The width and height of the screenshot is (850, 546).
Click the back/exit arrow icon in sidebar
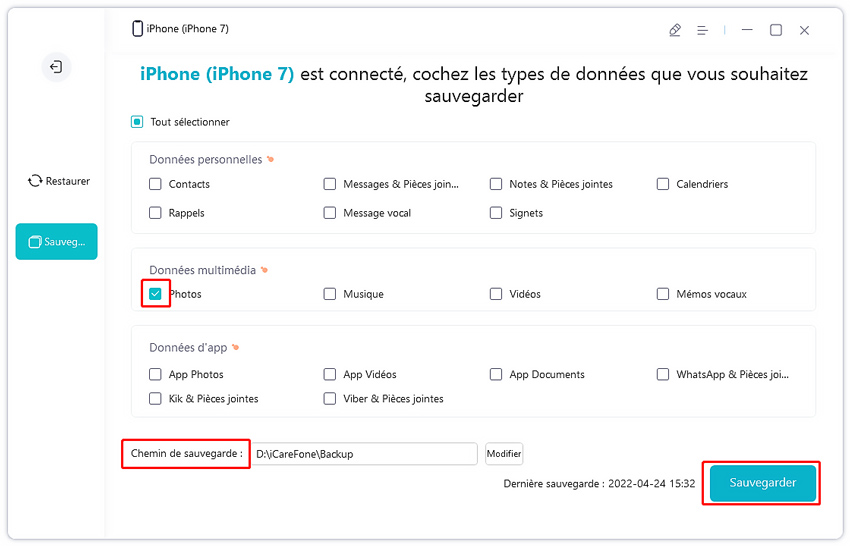click(x=56, y=67)
